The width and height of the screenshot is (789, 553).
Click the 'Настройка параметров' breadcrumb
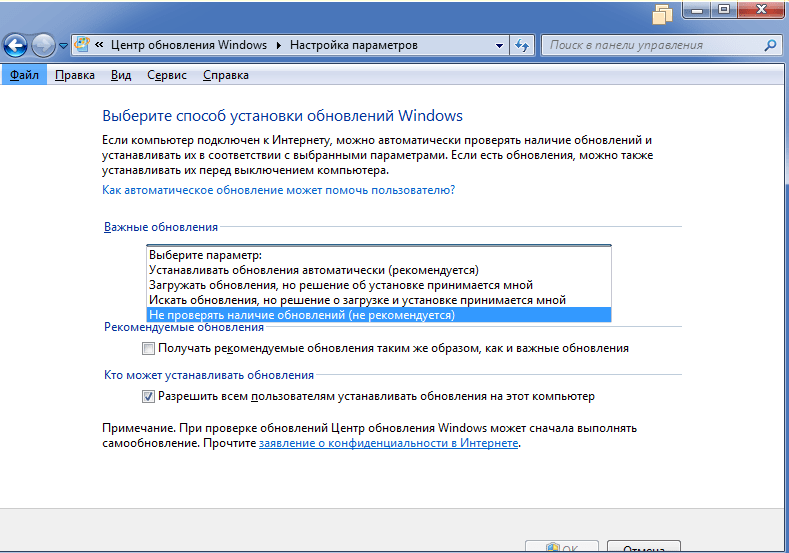pyautogui.click(x=354, y=45)
